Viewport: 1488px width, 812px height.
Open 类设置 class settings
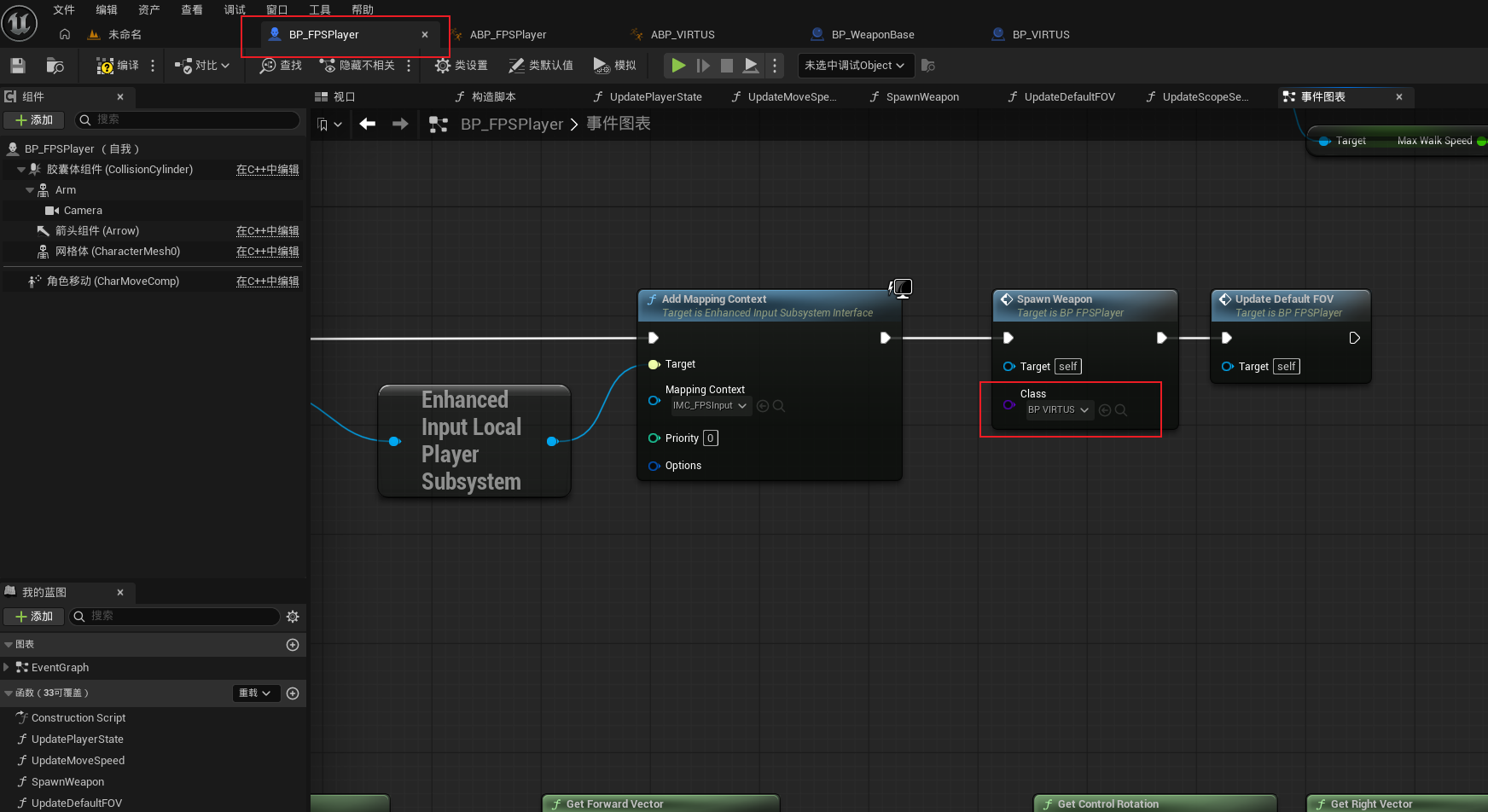(461, 66)
